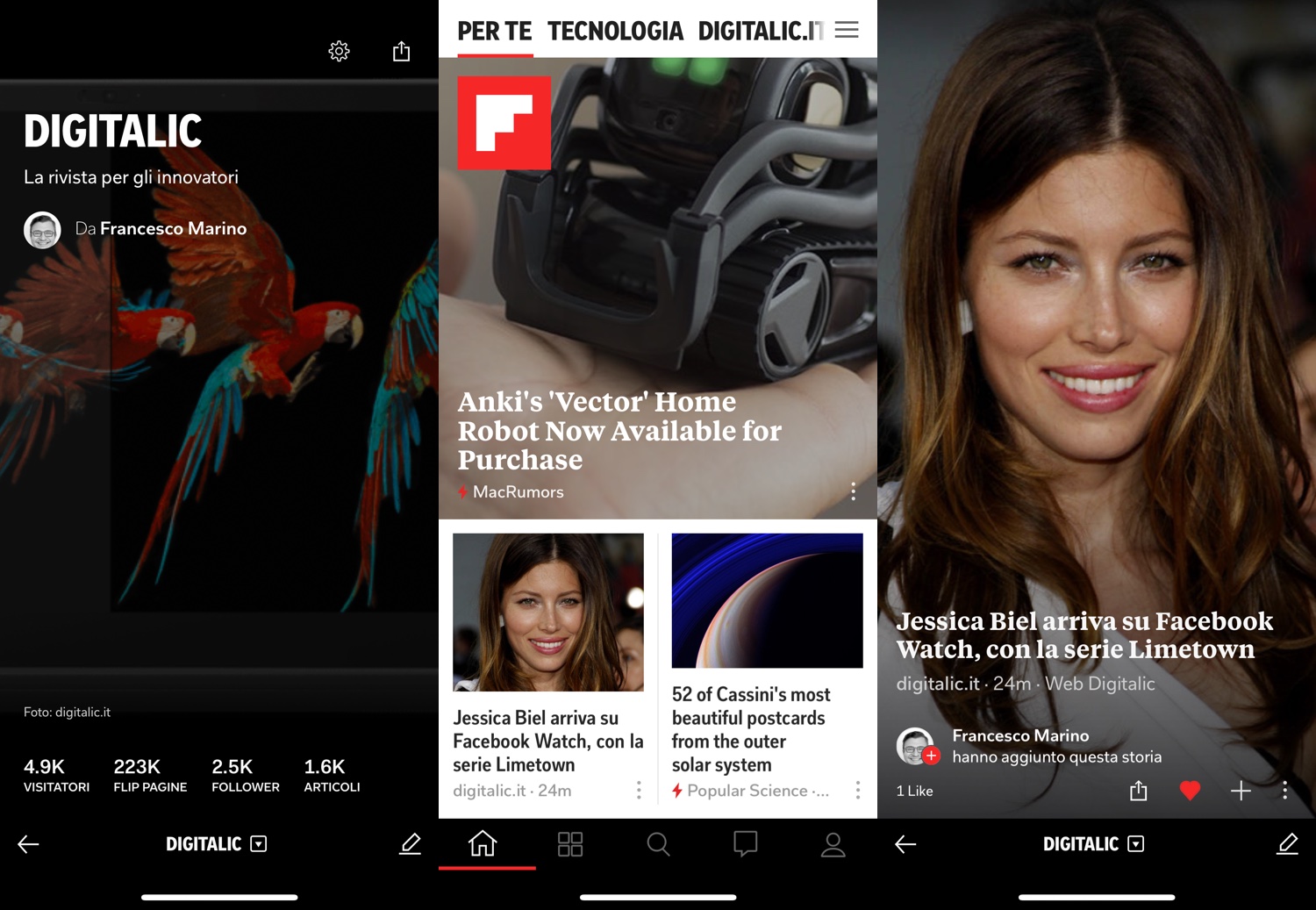Open more options on story detail screen
Image resolution: width=1316 pixels, height=910 pixels.
1284,791
